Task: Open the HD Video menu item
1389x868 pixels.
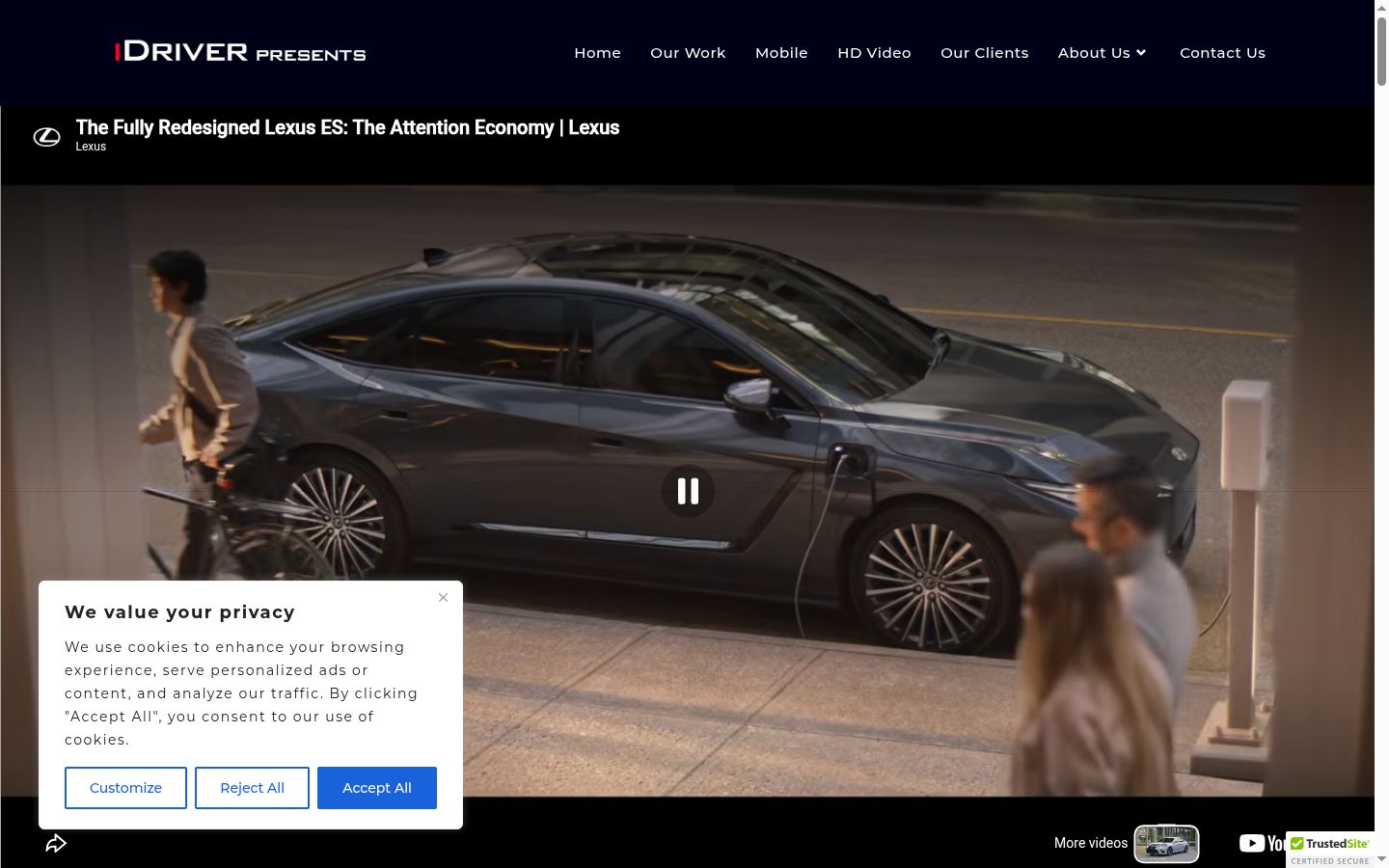Action: point(874,53)
